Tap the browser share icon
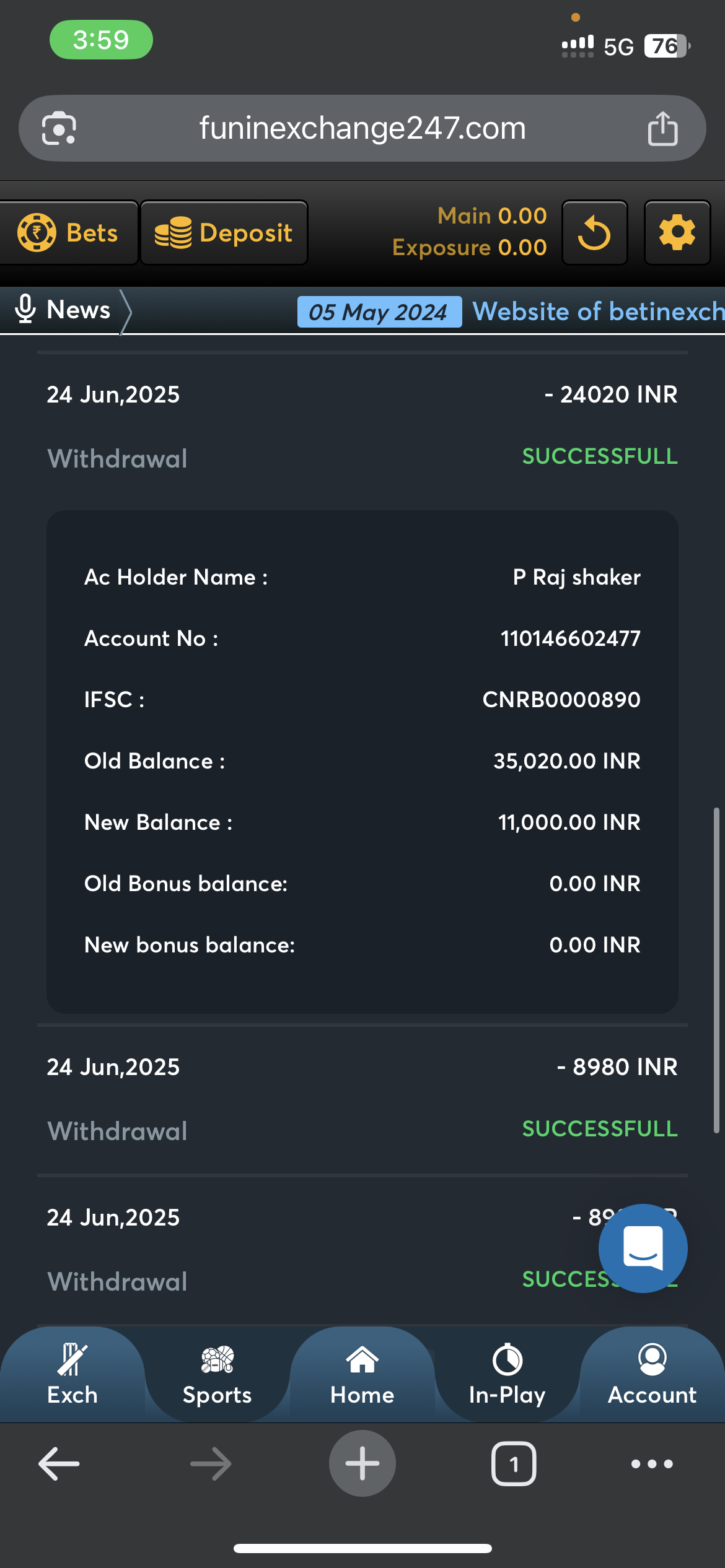 (x=662, y=128)
